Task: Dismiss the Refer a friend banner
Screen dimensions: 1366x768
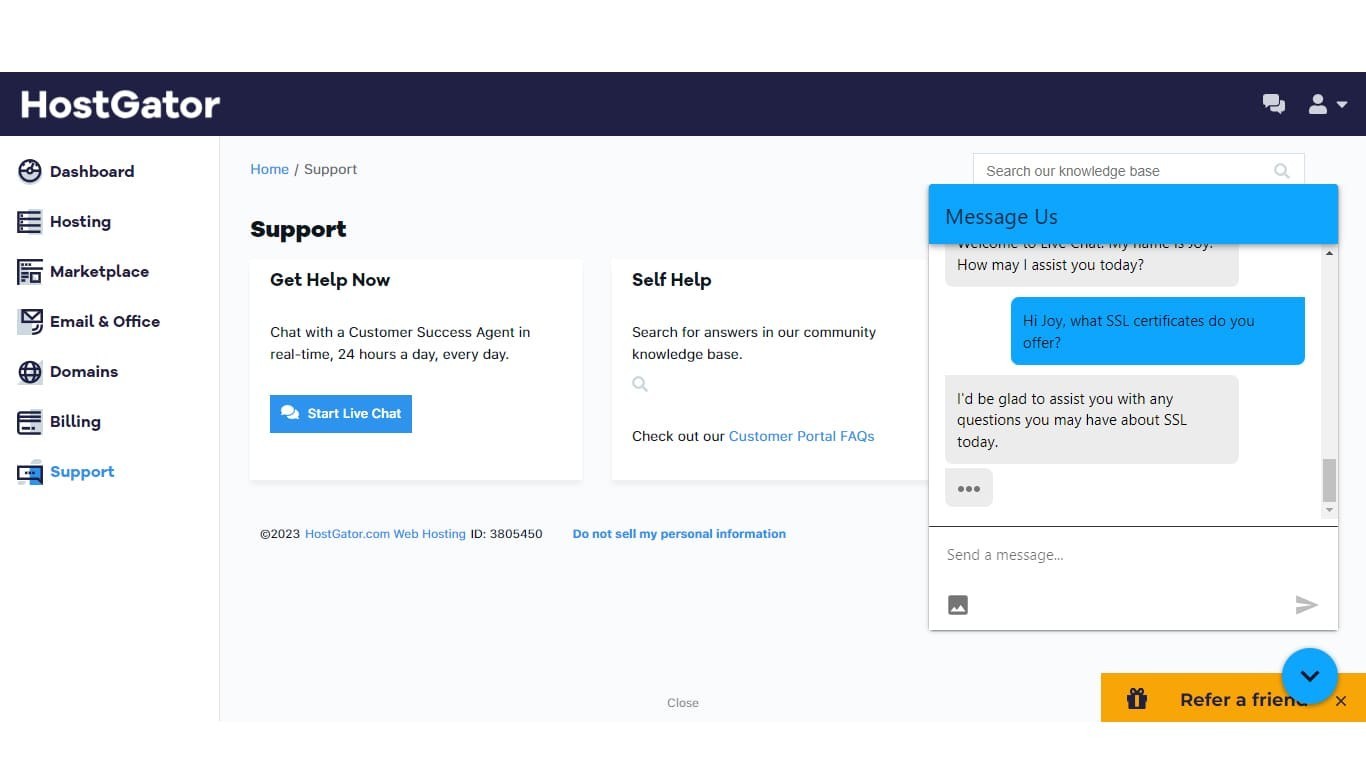Action: click(1341, 701)
